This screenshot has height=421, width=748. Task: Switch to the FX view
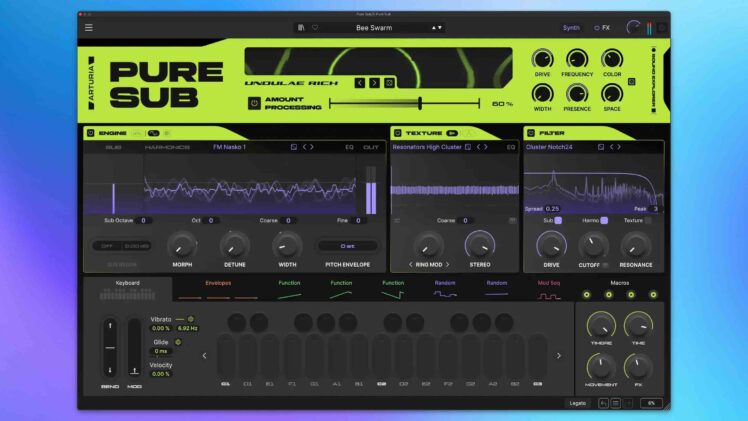click(x=603, y=28)
